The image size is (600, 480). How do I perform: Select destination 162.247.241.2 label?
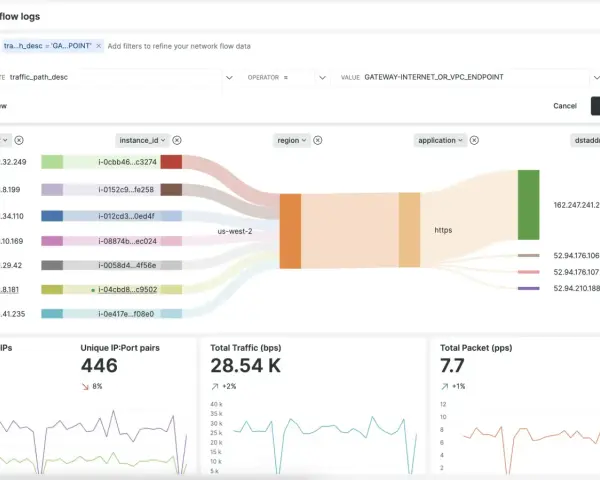[x=576, y=205]
